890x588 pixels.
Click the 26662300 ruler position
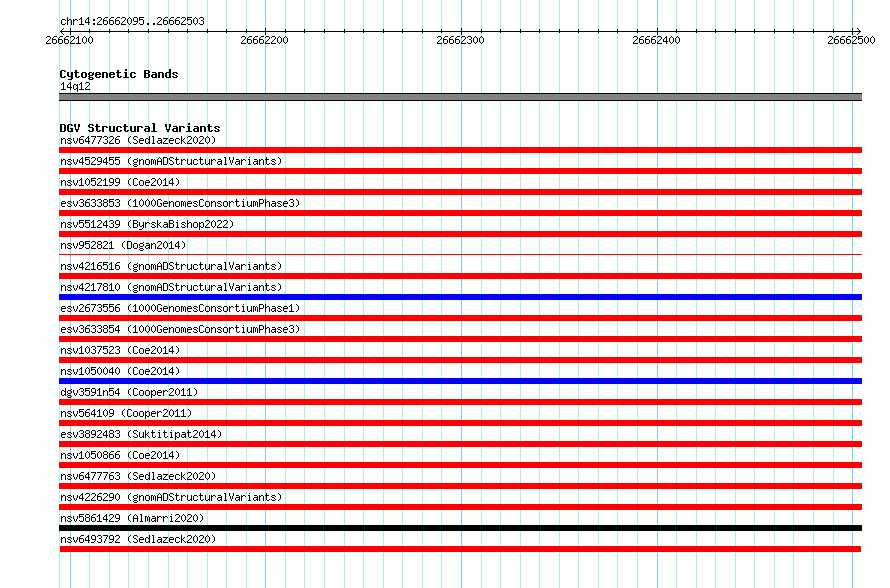point(460,40)
